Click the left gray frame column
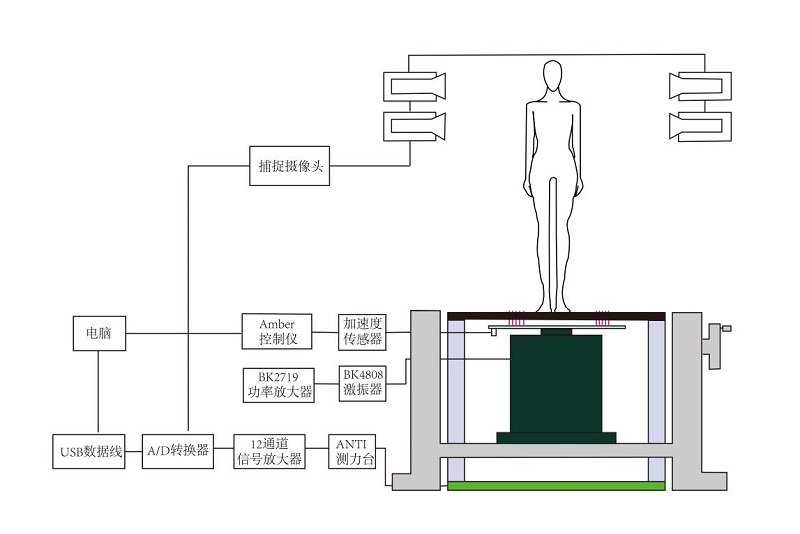800x534 pixels. [x=426, y=398]
